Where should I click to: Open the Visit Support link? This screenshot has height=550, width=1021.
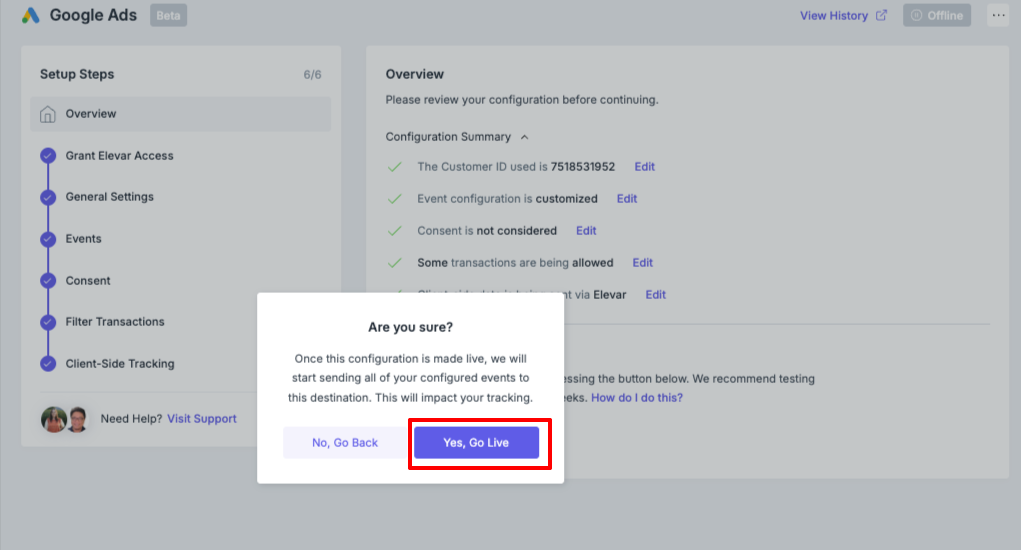pyautogui.click(x=202, y=419)
